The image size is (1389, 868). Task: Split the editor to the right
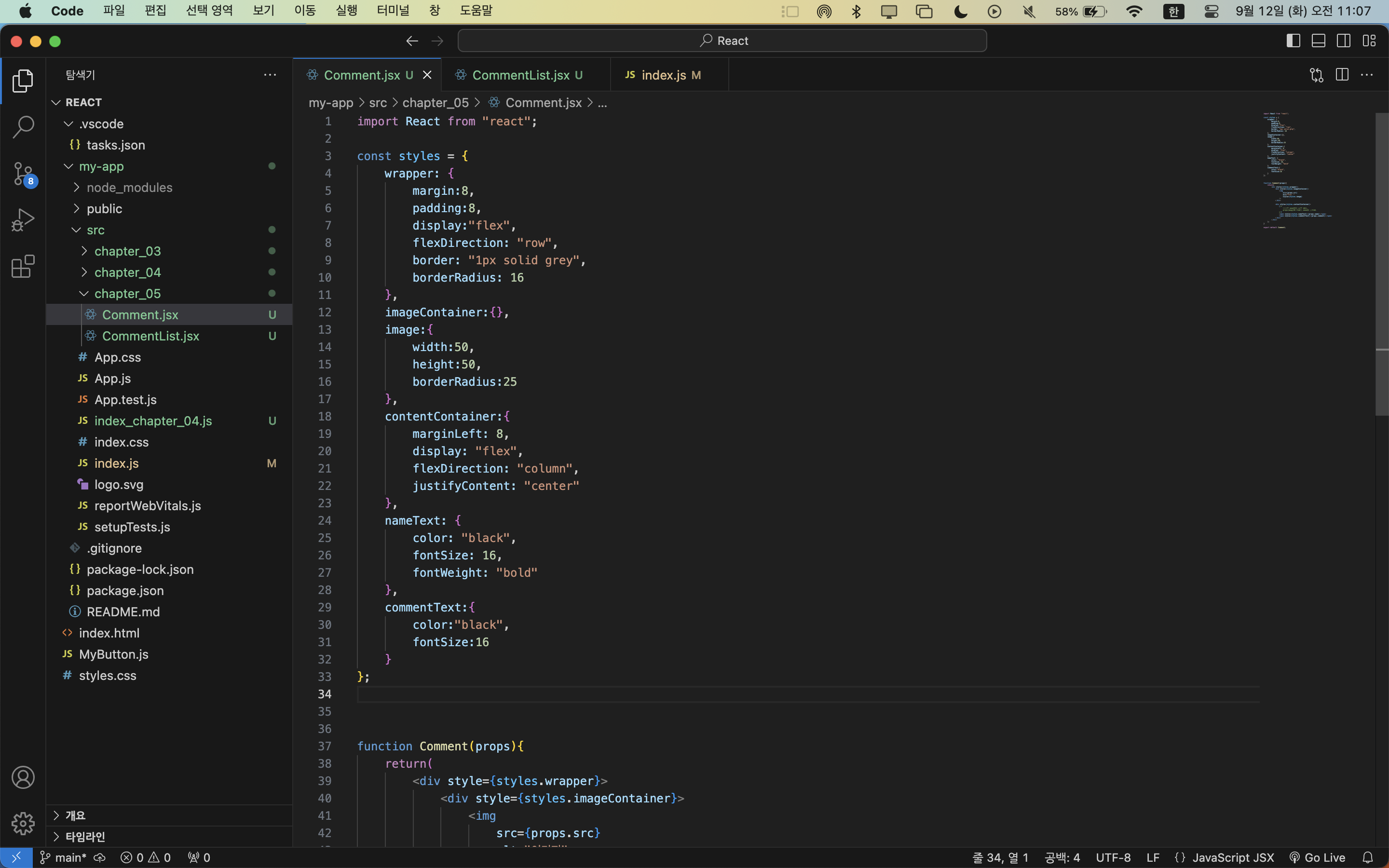pos(1342,75)
